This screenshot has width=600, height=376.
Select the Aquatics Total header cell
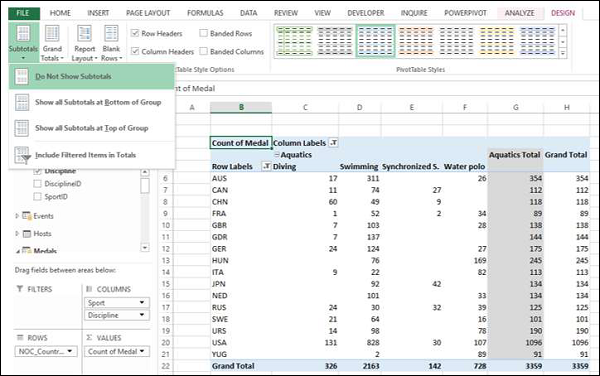[x=515, y=155]
